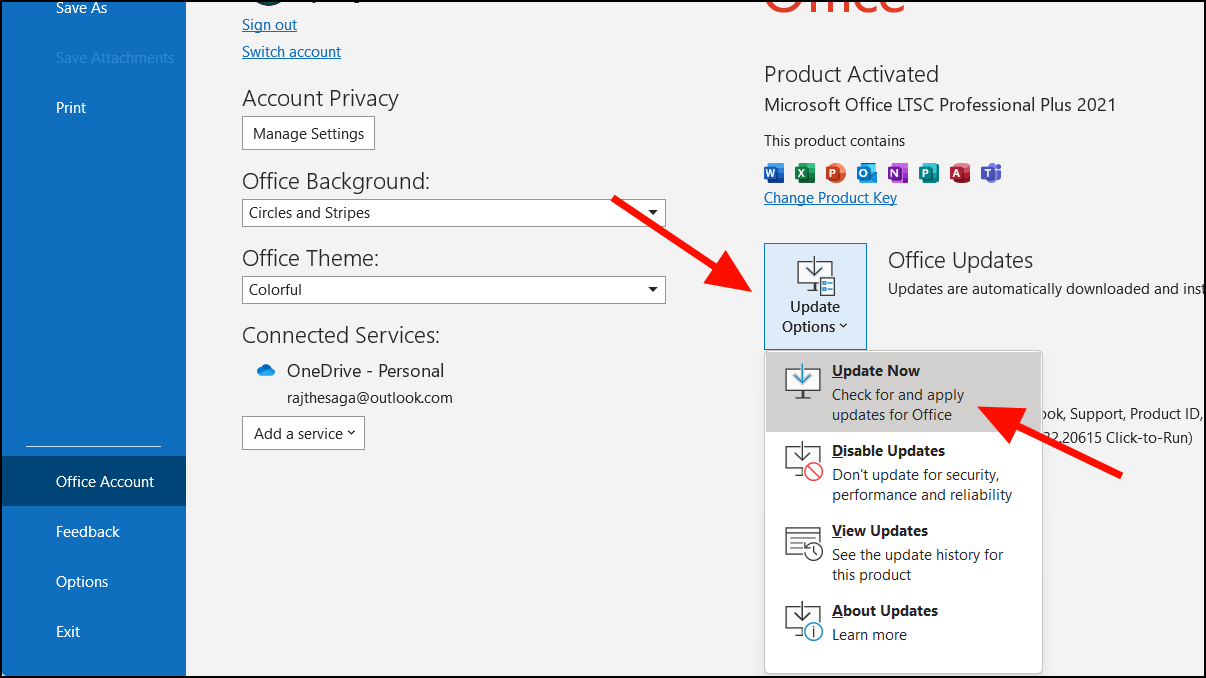Click the Change Product Key link

coord(830,198)
